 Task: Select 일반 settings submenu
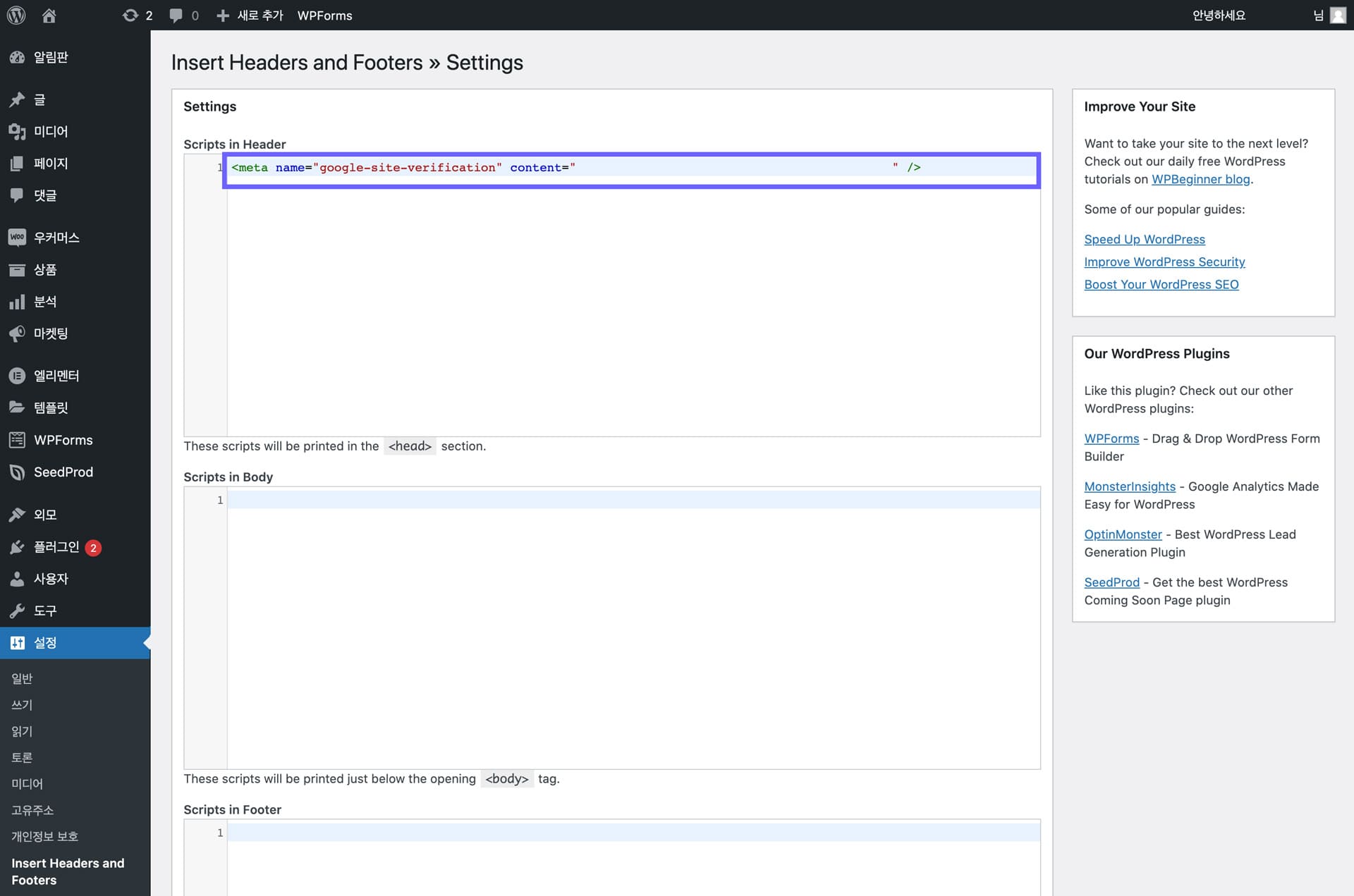(22, 678)
